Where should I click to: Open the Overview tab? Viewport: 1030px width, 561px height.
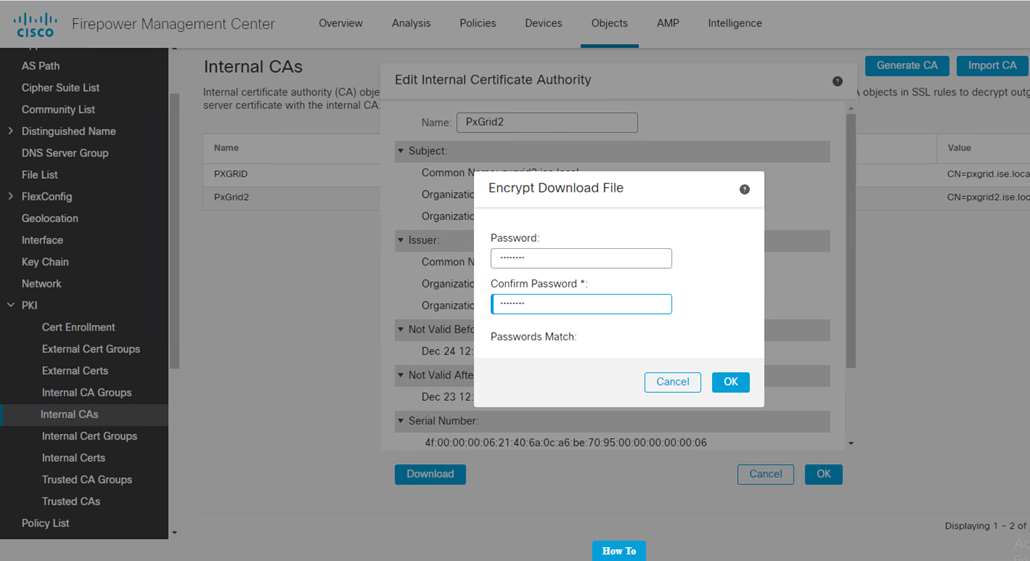tap(340, 23)
